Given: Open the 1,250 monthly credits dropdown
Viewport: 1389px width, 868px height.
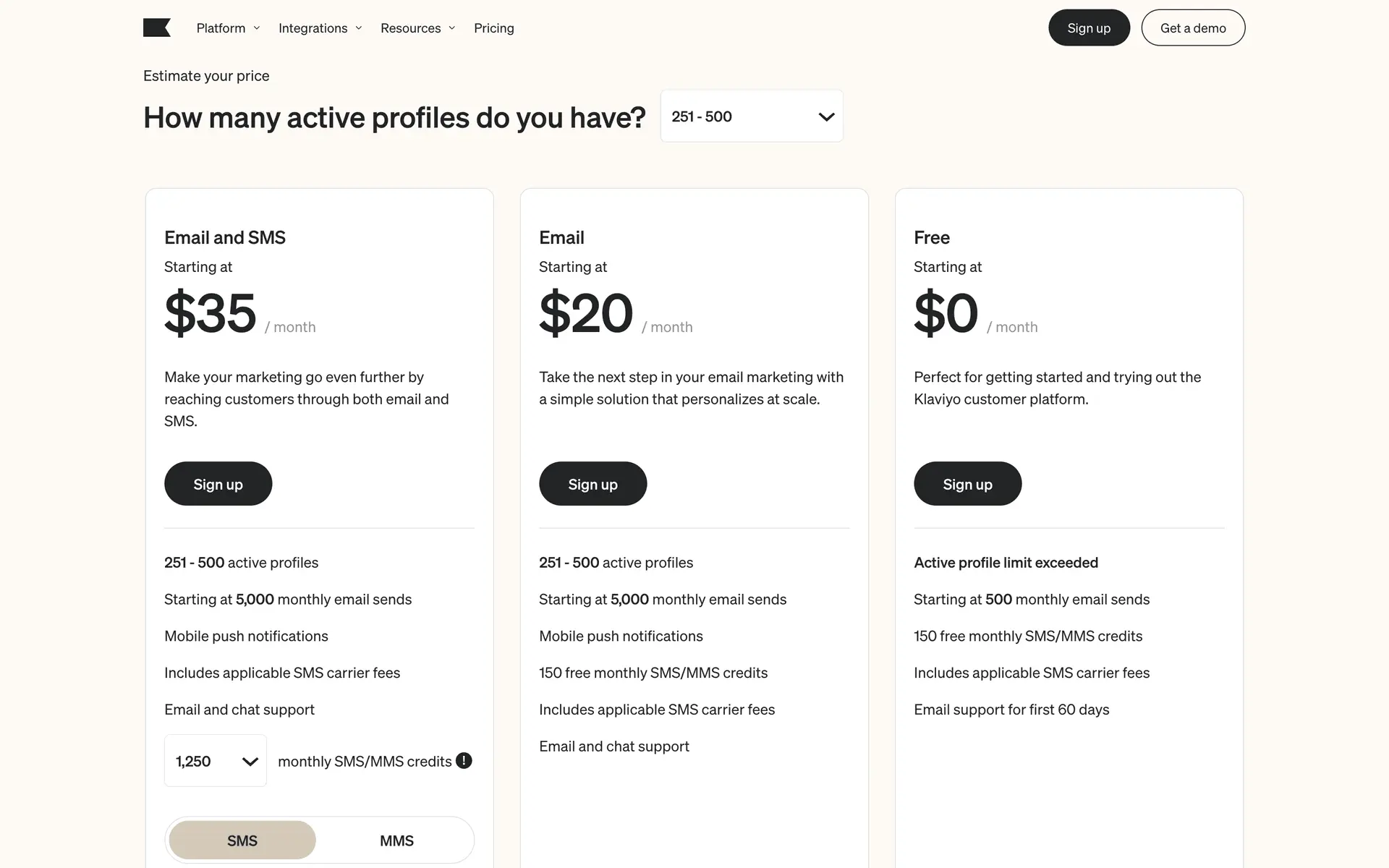Looking at the screenshot, I should (215, 761).
